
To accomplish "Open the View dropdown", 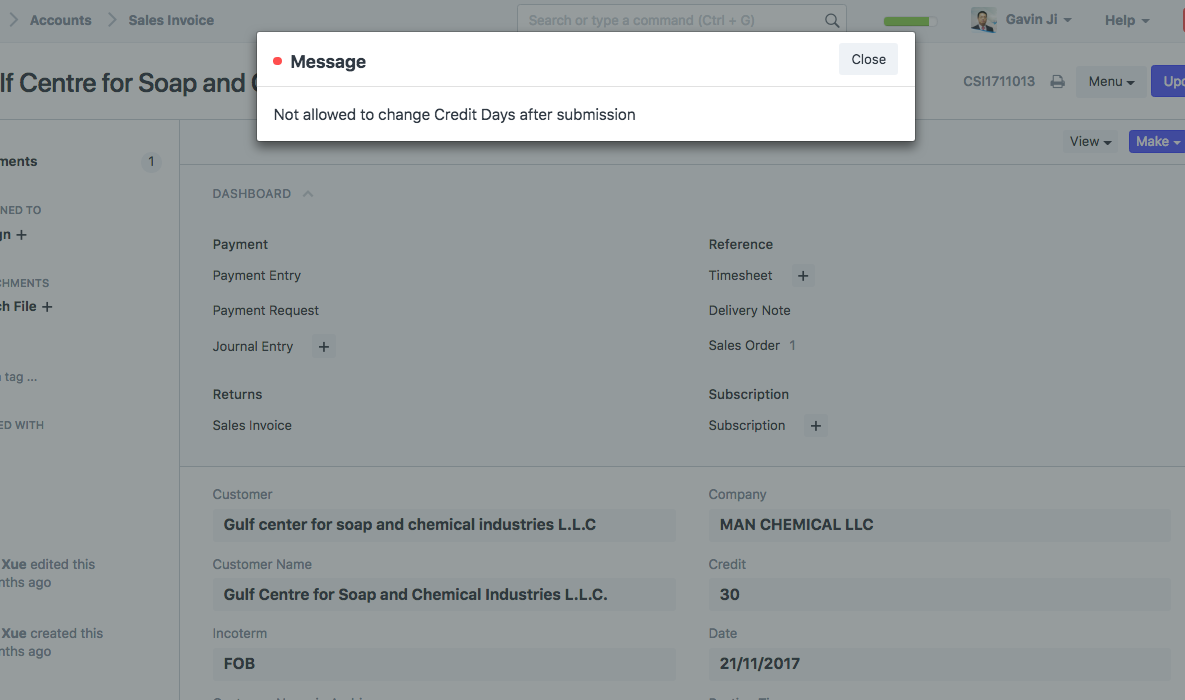I will point(1090,142).
